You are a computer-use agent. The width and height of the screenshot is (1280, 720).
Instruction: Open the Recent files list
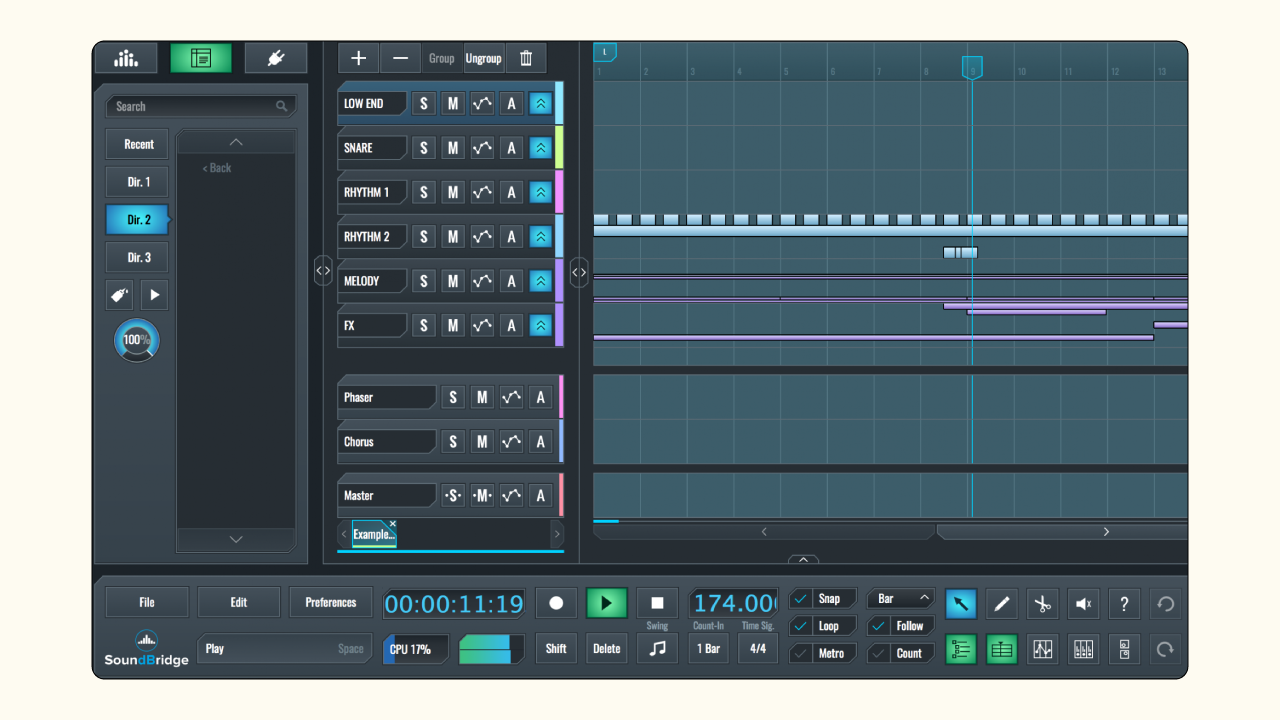[138, 144]
